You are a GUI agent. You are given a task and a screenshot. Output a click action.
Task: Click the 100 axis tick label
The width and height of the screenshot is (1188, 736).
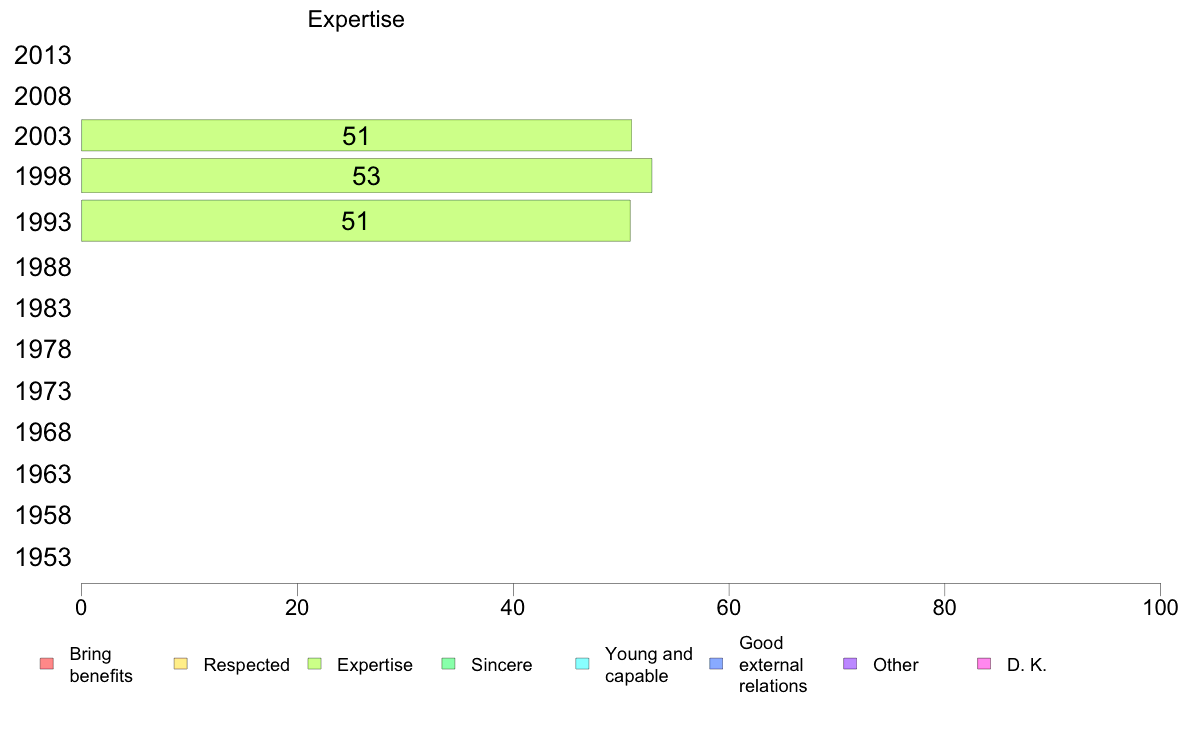pyautogui.click(x=1160, y=608)
